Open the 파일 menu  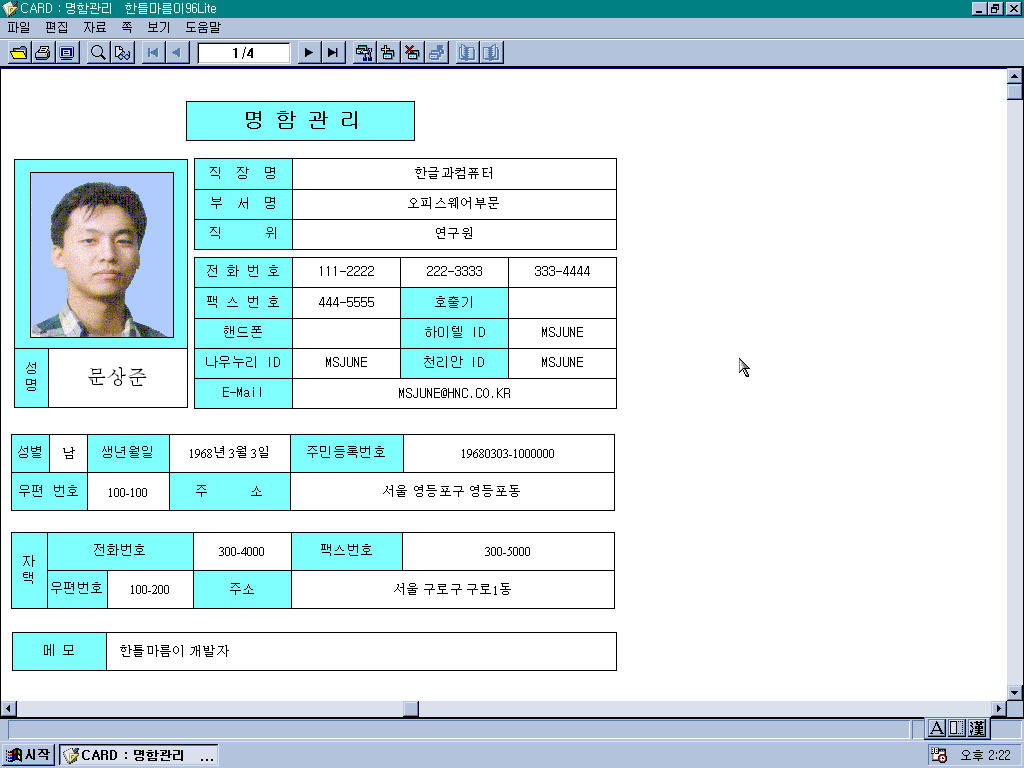[19, 27]
